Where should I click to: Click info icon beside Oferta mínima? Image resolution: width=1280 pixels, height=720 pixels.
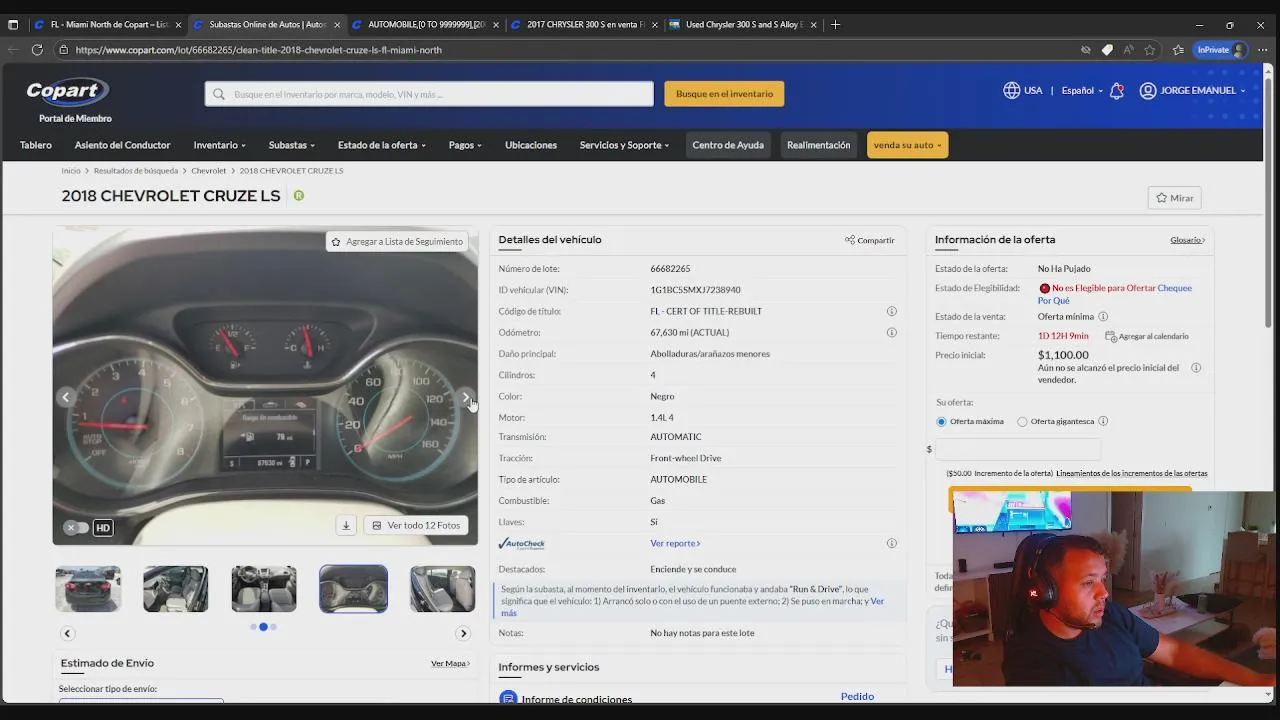(x=1104, y=317)
